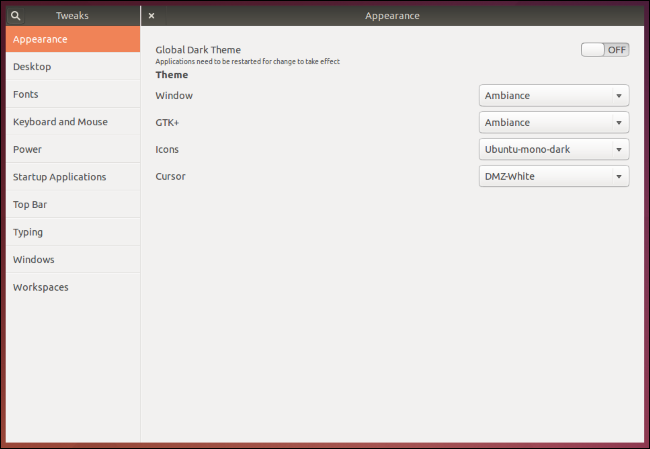Open the GTK+ theme dropdown

pos(554,122)
